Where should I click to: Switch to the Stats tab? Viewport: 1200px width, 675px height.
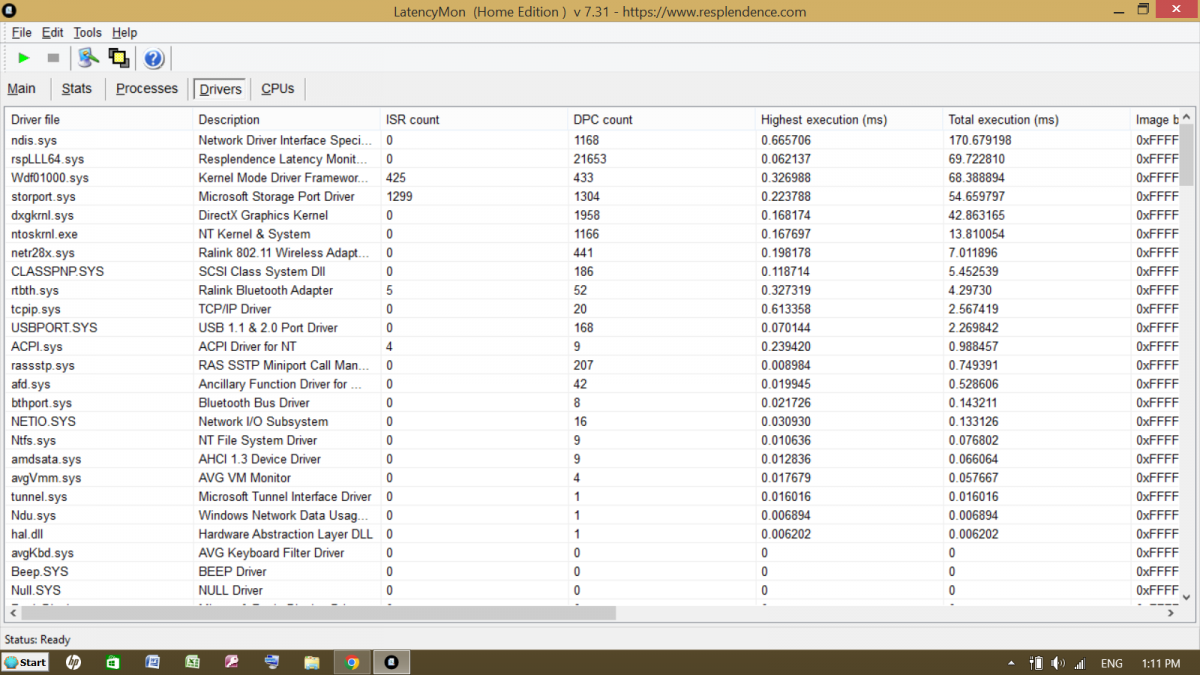click(77, 89)
